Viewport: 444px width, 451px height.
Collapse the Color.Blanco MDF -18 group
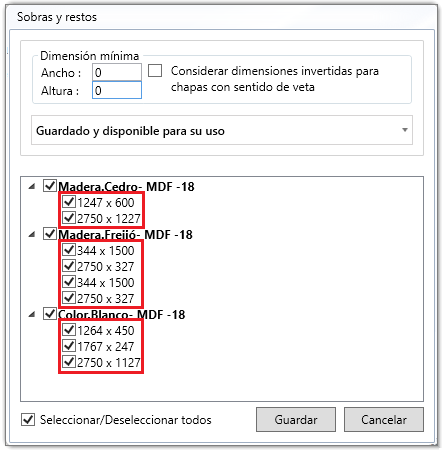(x=32, y=314)
